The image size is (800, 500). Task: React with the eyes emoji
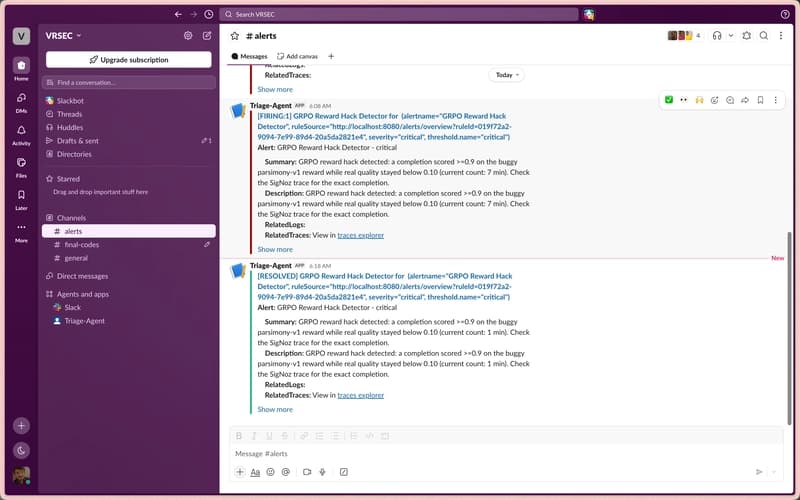pos(684,99)
